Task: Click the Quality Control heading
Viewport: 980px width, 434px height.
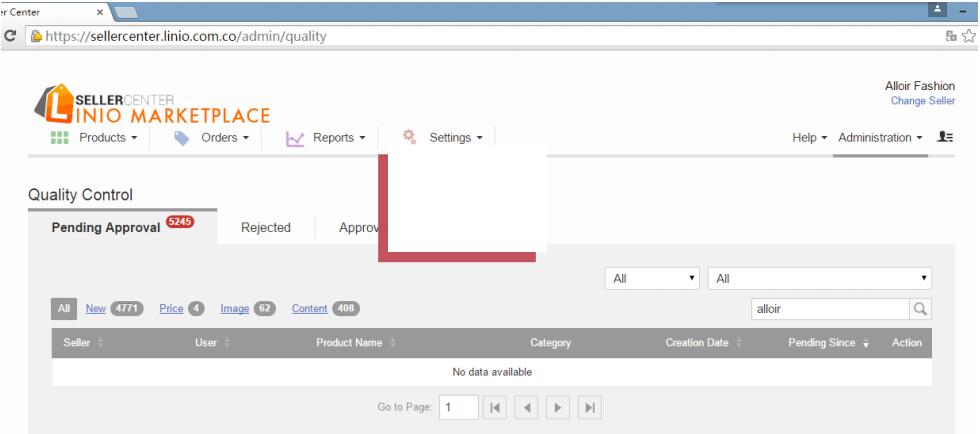Action: pyautogui.click(x=81, y=195)
